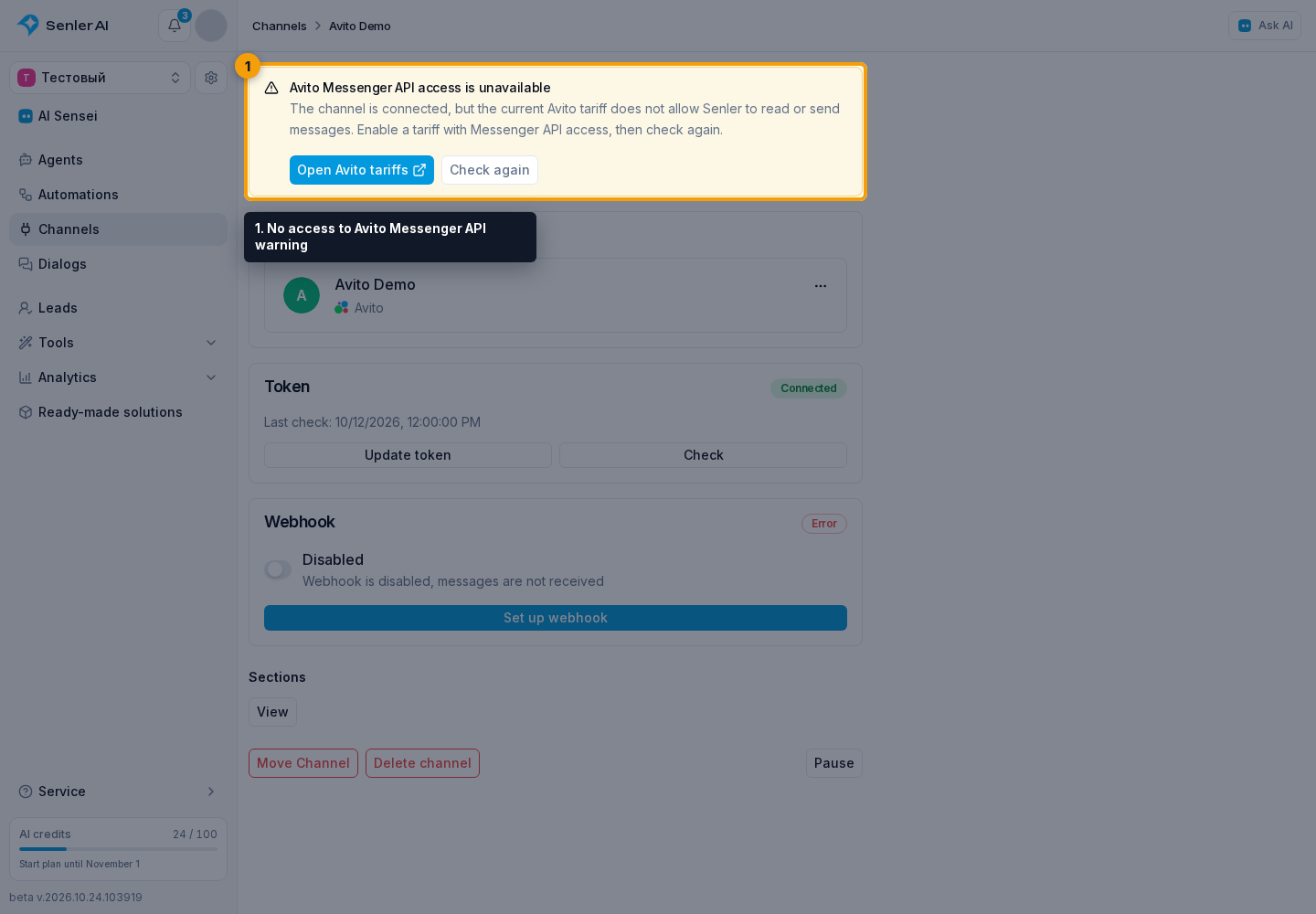Open Ready-made solutions
The width and height of the screenshot is (1316, 914).
118,412
